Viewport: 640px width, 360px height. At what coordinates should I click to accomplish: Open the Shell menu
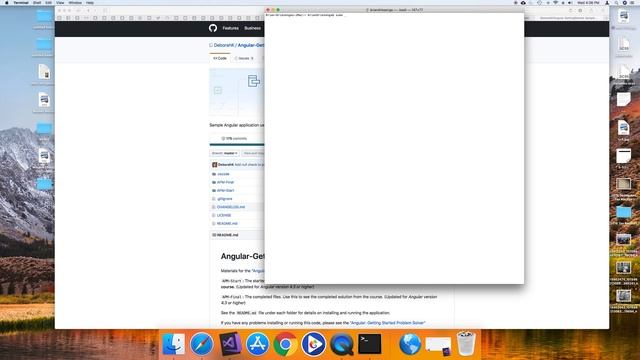pos(37,2)
